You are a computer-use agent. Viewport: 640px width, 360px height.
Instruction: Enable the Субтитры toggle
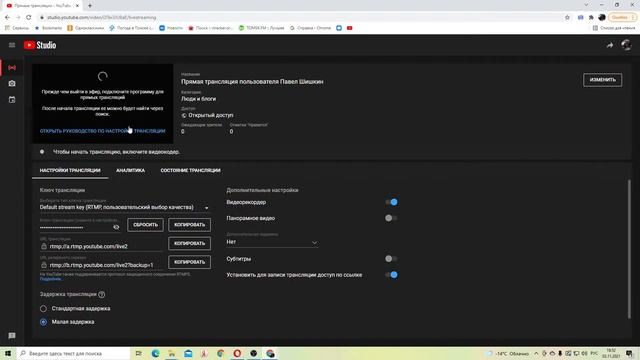pyautogui.click(x=391, y=258)
